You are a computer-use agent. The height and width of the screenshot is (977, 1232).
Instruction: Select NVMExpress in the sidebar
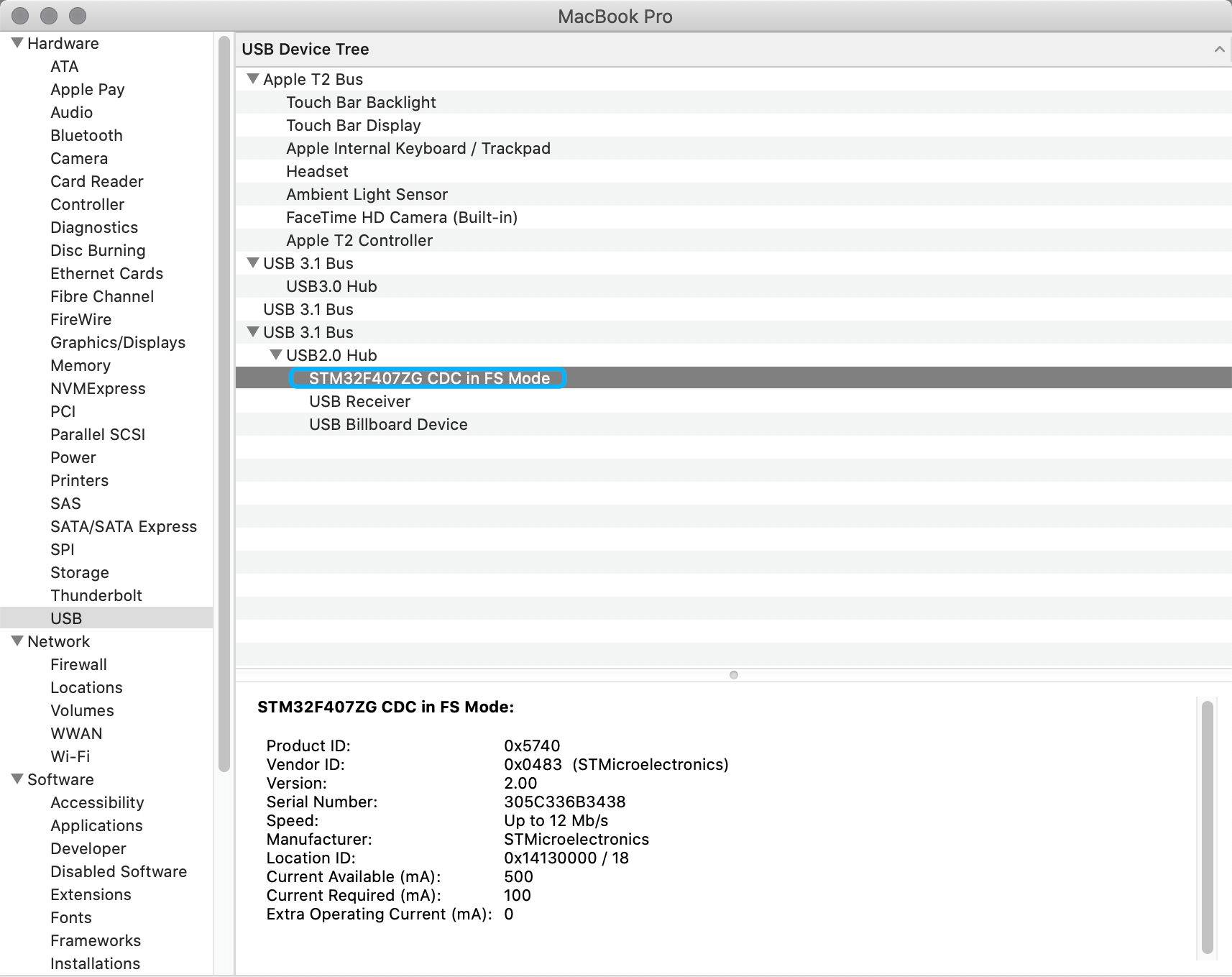pyautogui.click(x=98, y=388)
